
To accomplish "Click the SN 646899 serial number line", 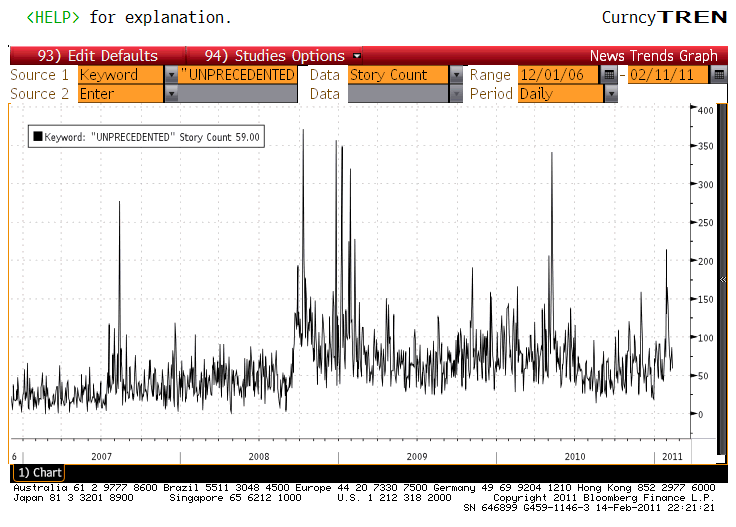I will click(x=589, y=508).
